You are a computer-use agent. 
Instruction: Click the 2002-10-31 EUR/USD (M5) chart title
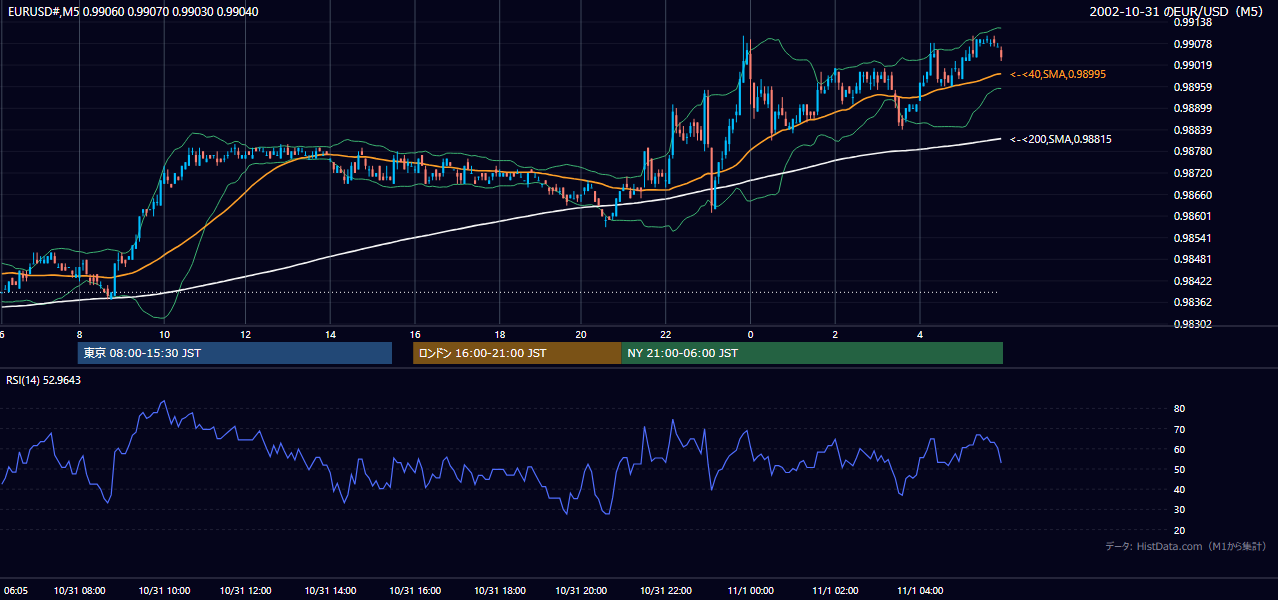tap(1178, 12)
